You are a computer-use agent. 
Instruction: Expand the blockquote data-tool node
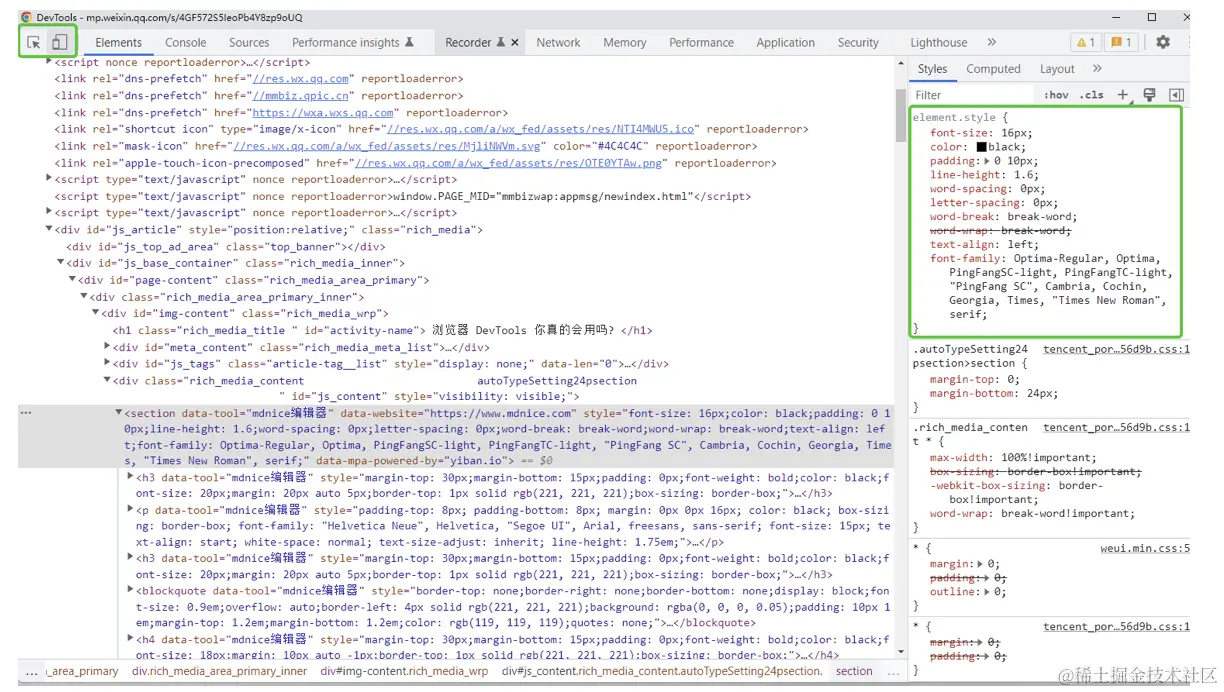[x=131, y=590]
